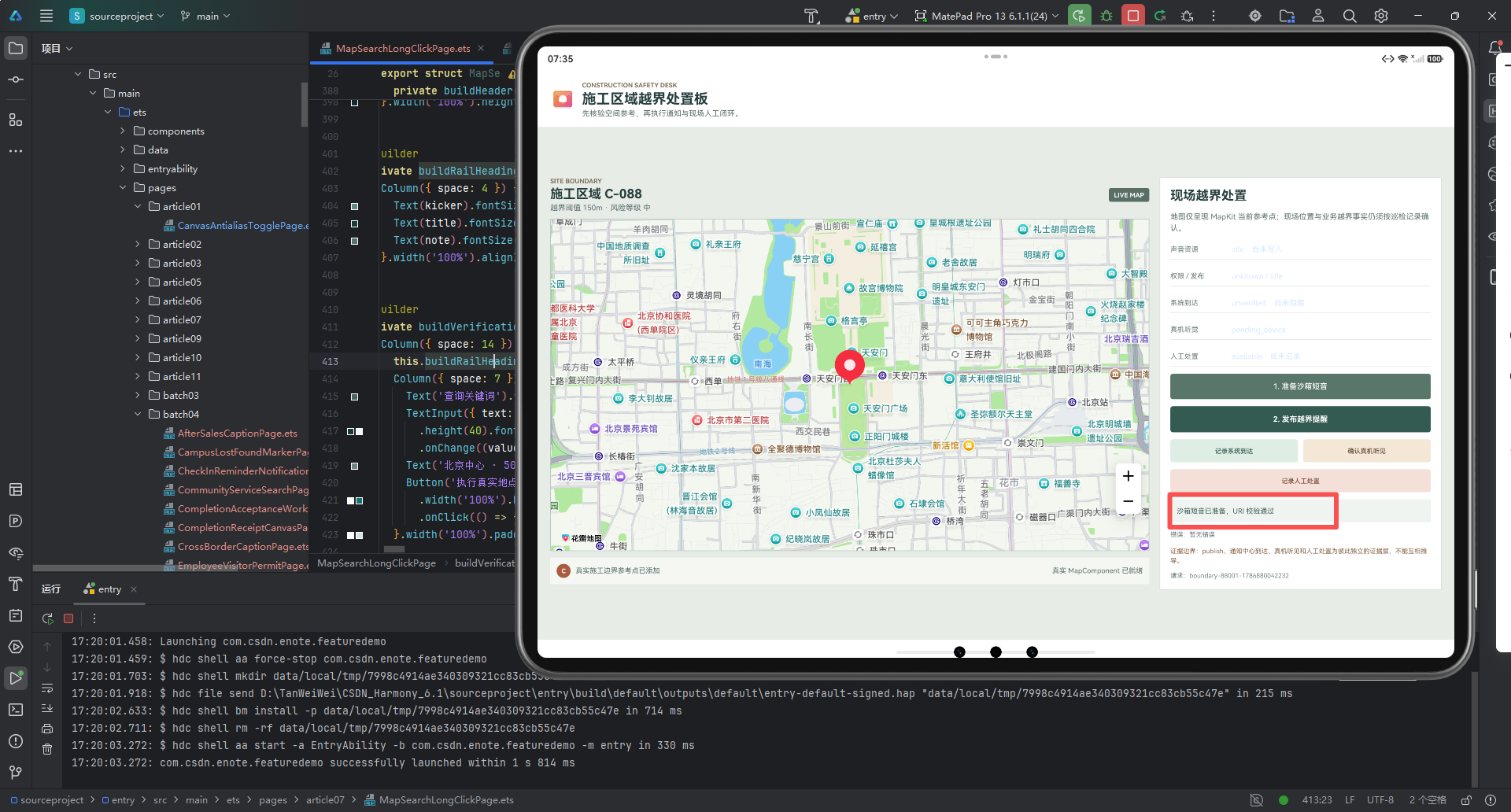Stop the running app with red square
Screen dimensions: 1511x812
[x=1133, y=16]
